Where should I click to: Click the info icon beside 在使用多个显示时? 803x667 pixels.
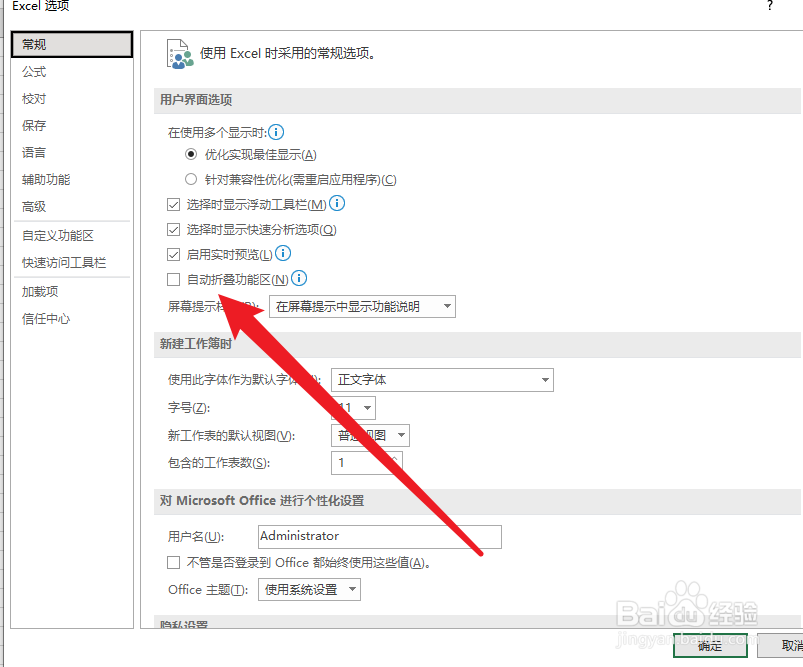pos(276,132)
